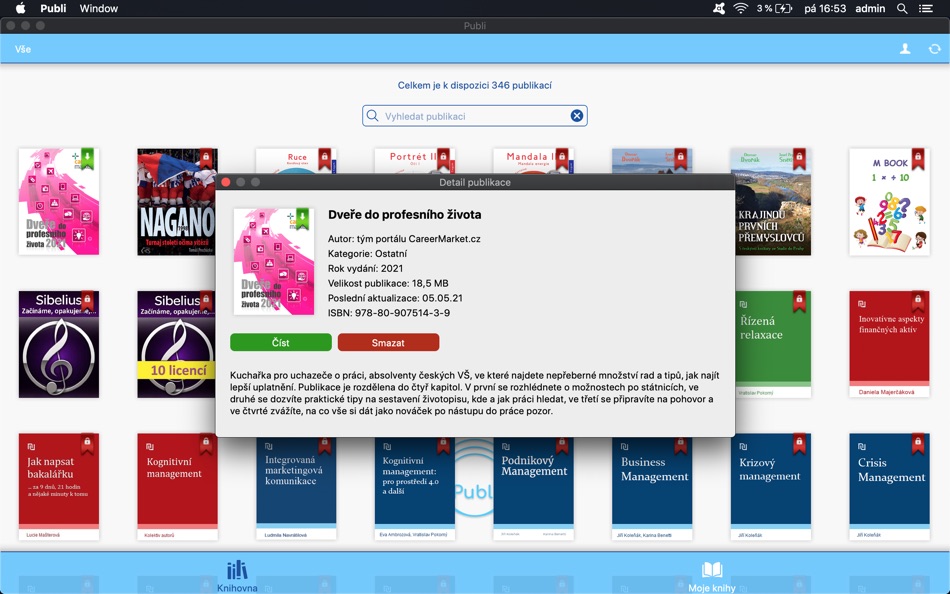Open the notification center icon
This screenshot has width=950, height=594.
tap(926, 8)
